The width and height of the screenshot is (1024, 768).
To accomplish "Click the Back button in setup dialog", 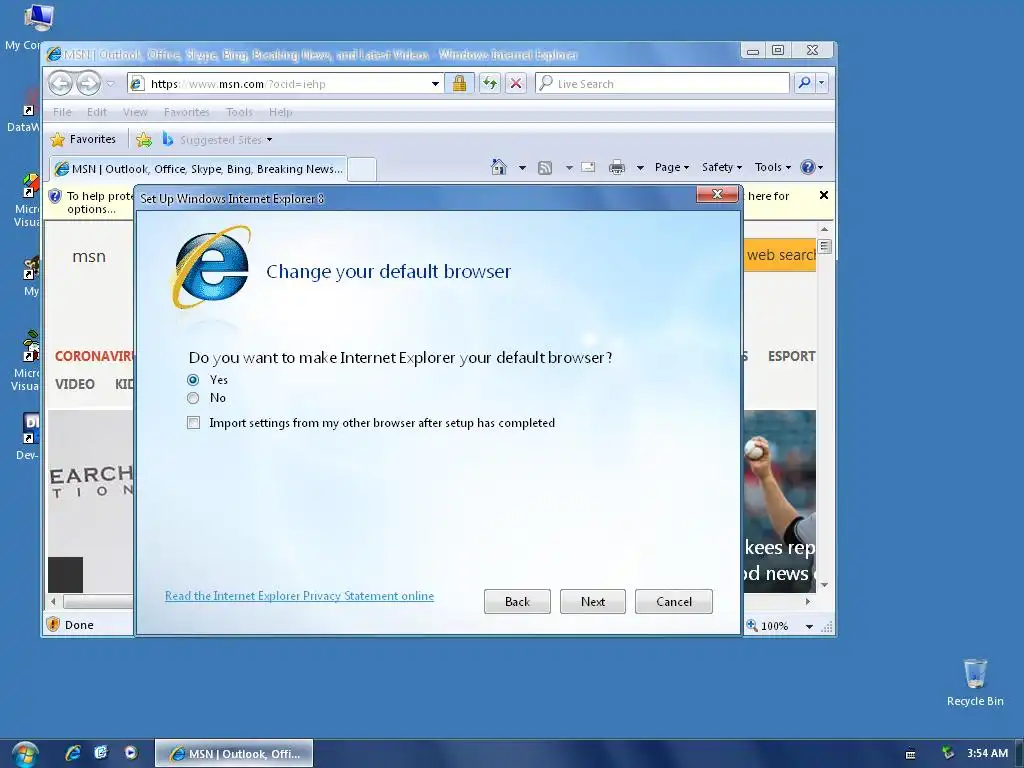I will (517, 601).
